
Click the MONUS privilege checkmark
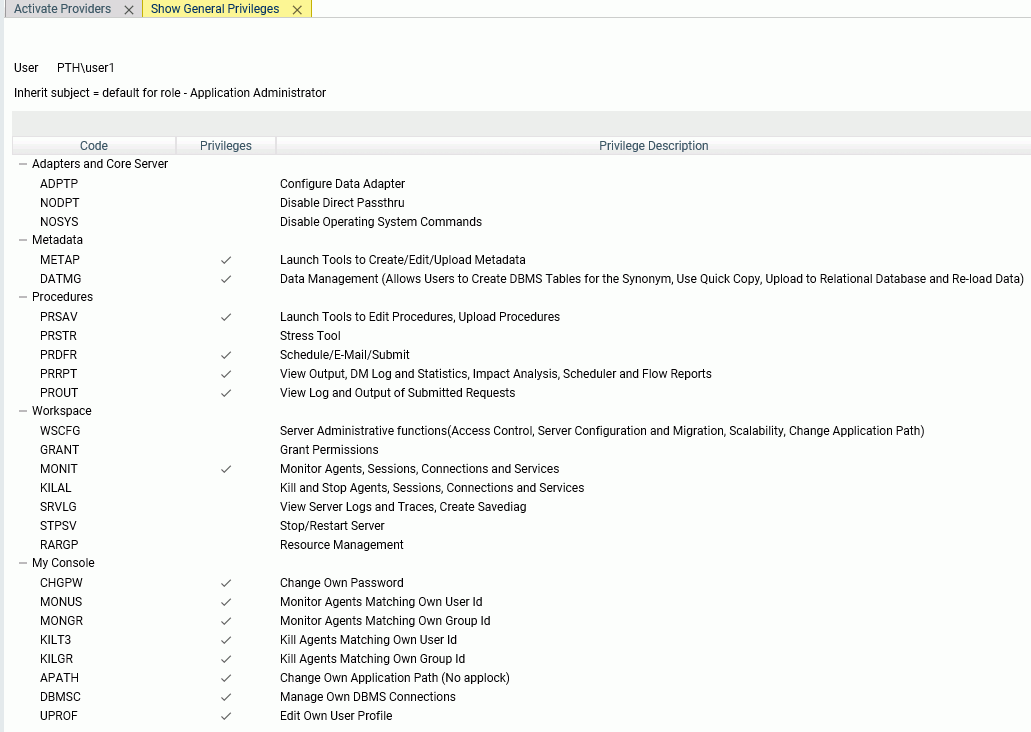[x=226, y=602]
